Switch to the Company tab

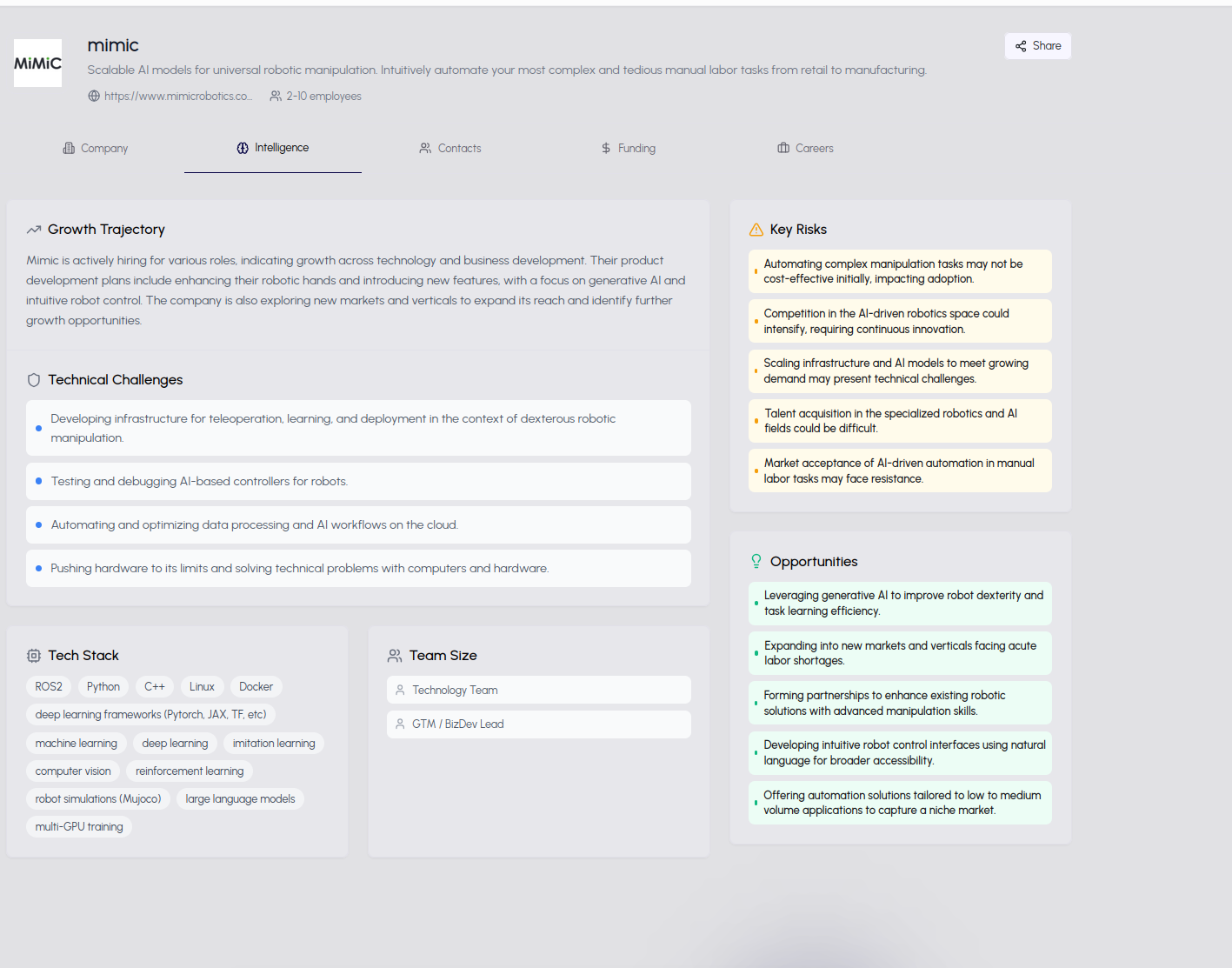[96, 149]
